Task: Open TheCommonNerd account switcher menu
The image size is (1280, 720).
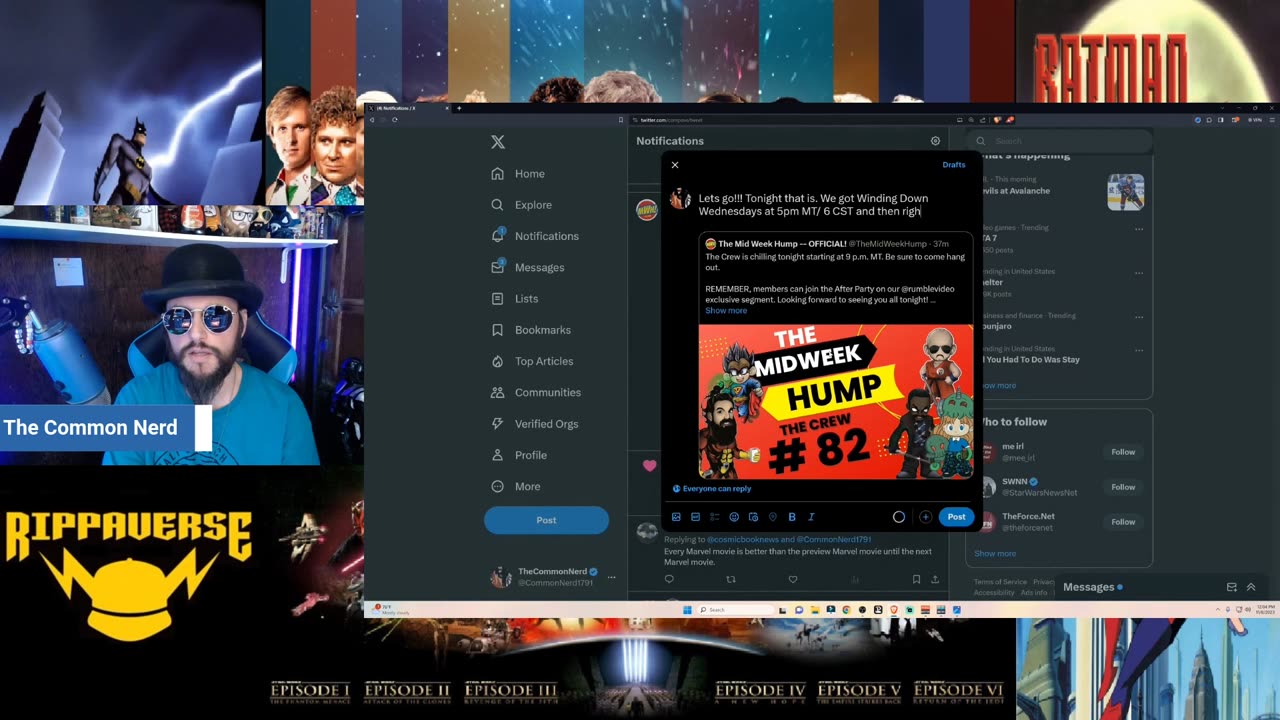Action: [554, 577]
